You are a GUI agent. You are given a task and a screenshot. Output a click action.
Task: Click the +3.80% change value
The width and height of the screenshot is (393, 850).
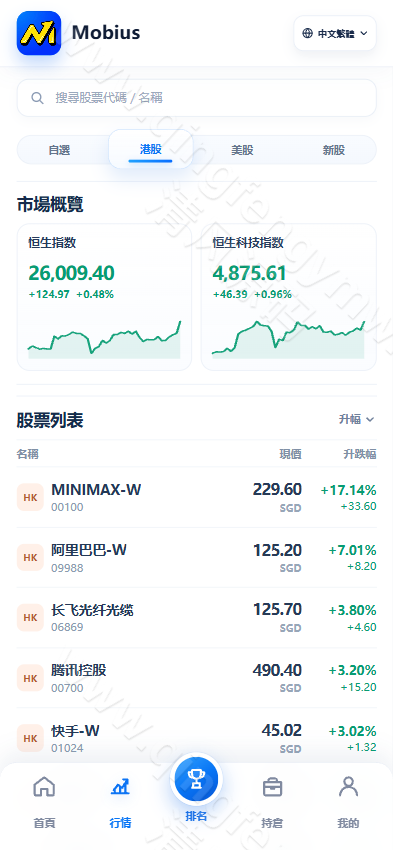352,611
